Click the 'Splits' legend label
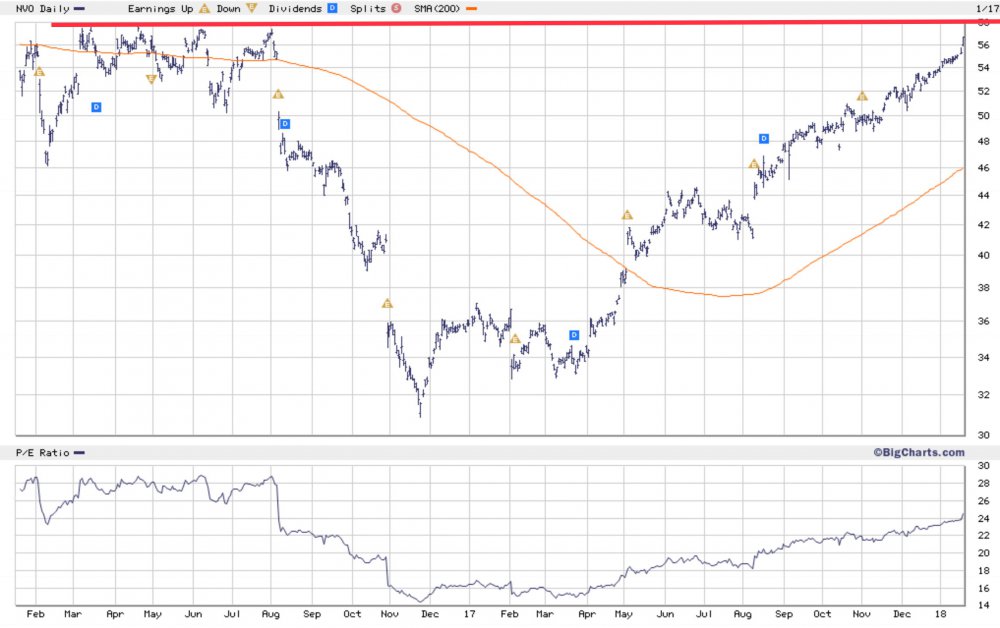Viewport: 1000px width, 628px height. point(368,9)
